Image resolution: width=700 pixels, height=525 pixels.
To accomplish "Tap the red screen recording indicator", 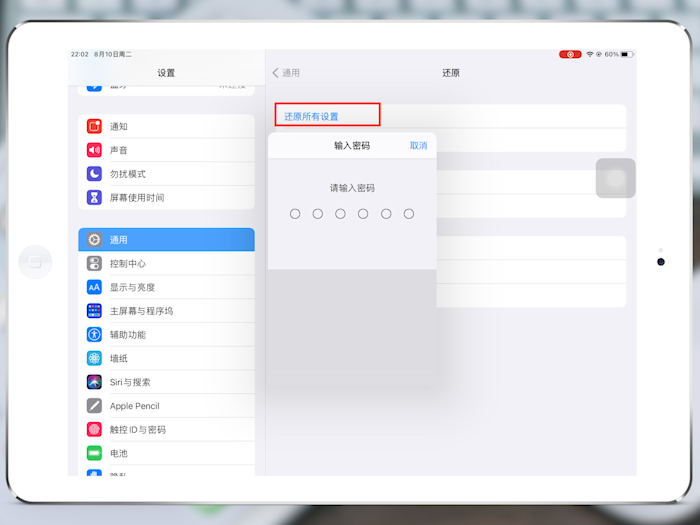I will tap(570, 54).
